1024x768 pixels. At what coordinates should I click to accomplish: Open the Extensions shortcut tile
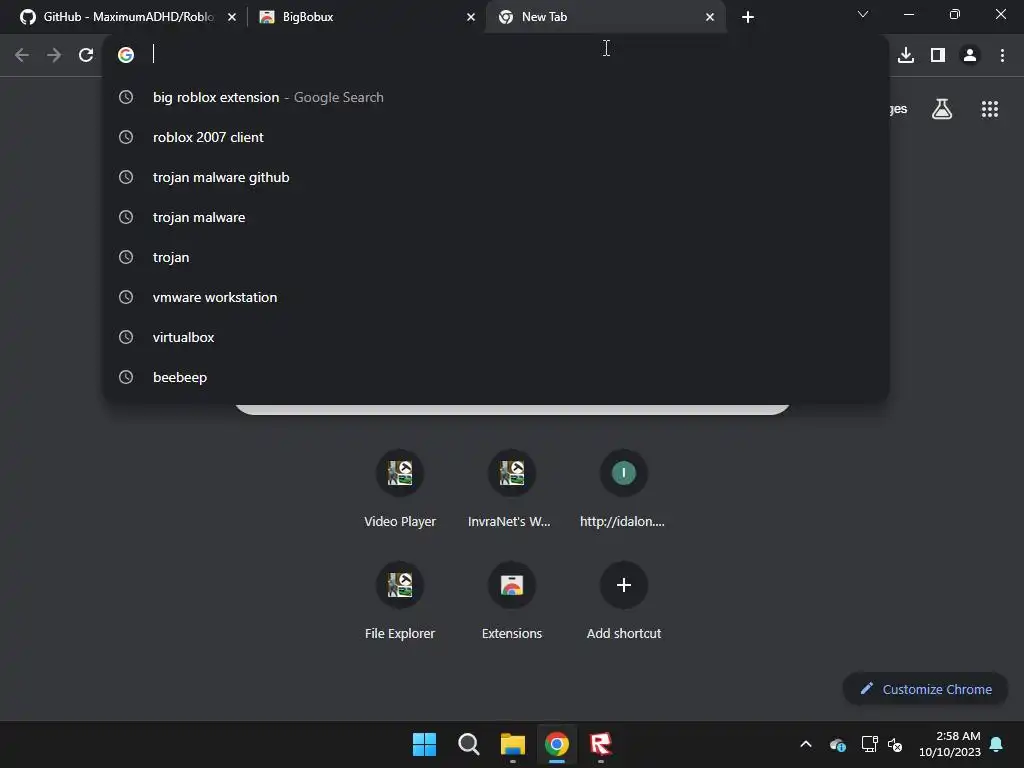coord(511,601)
